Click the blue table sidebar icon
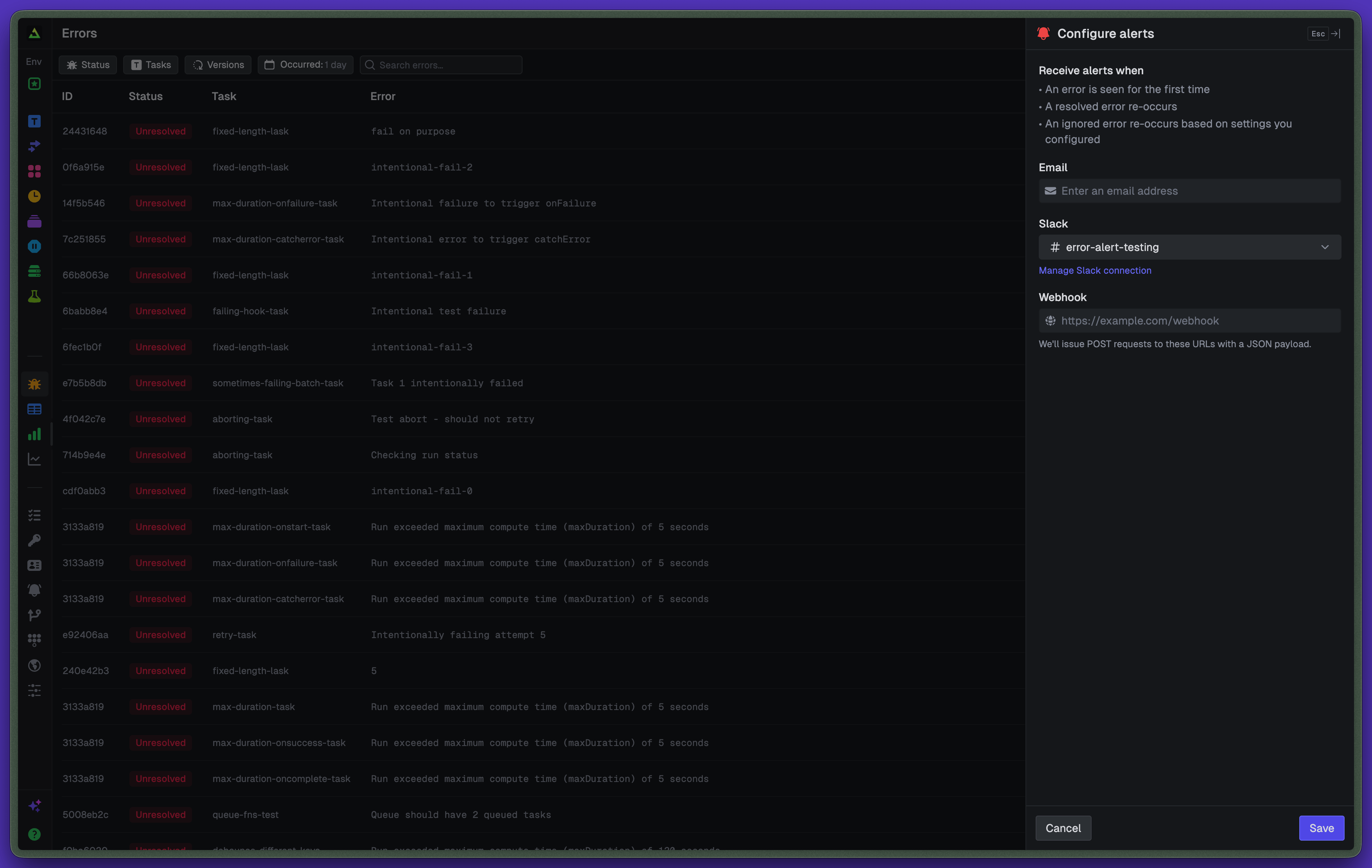1372x868 pixels. point(34,409)
